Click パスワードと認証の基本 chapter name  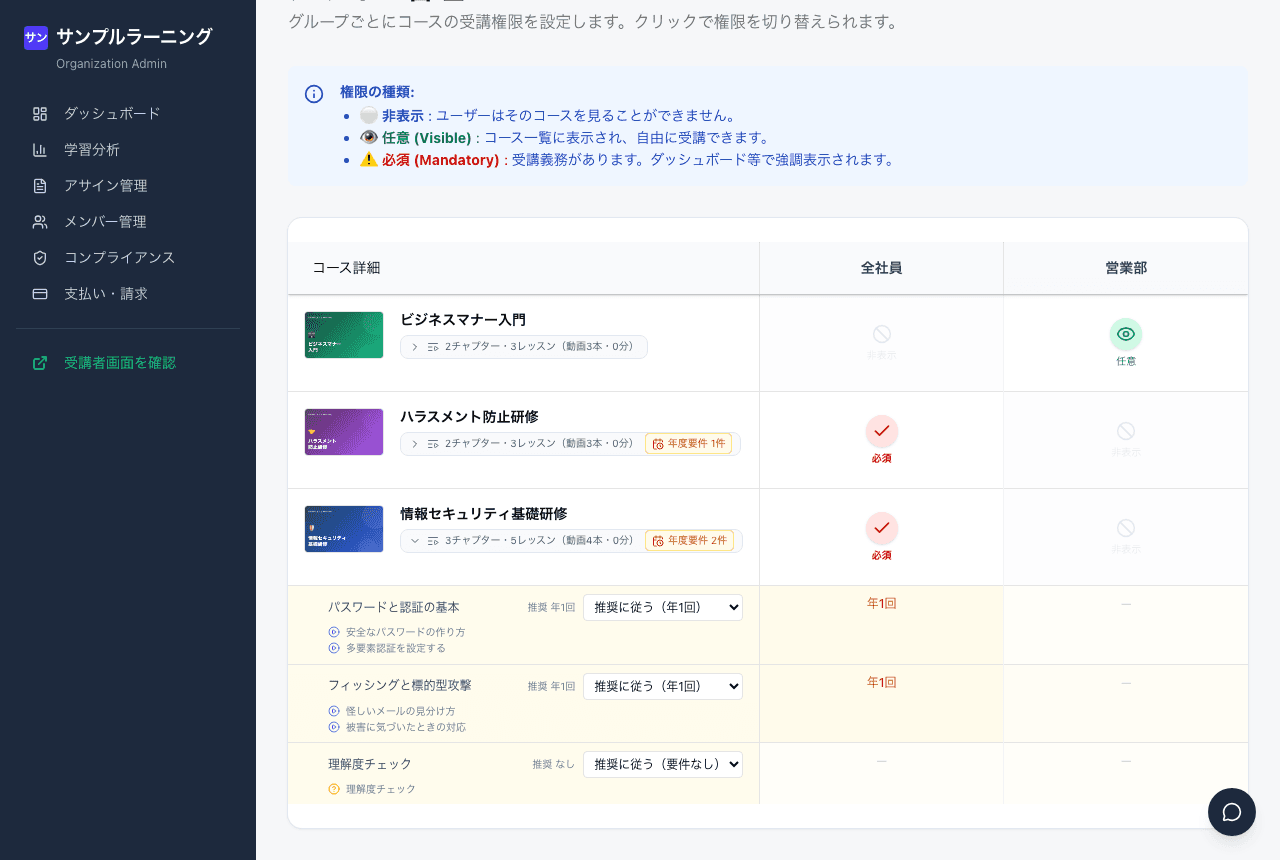click(394, 607)
